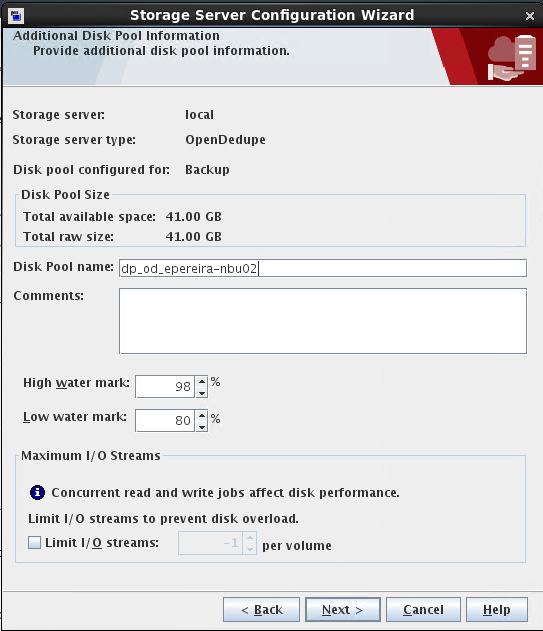Viewport: 543px width, 631px height.
Task: Increase the High water mark value
Action: tap(202, 381)
